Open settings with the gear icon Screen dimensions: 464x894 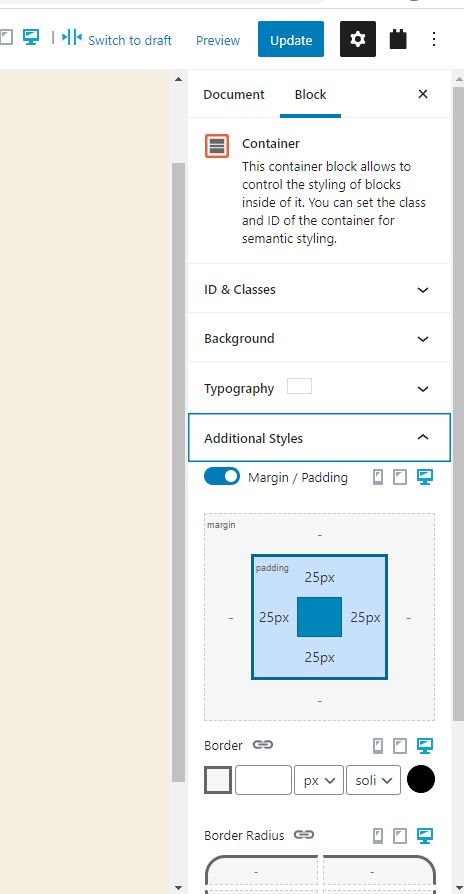tap(358, 39)
